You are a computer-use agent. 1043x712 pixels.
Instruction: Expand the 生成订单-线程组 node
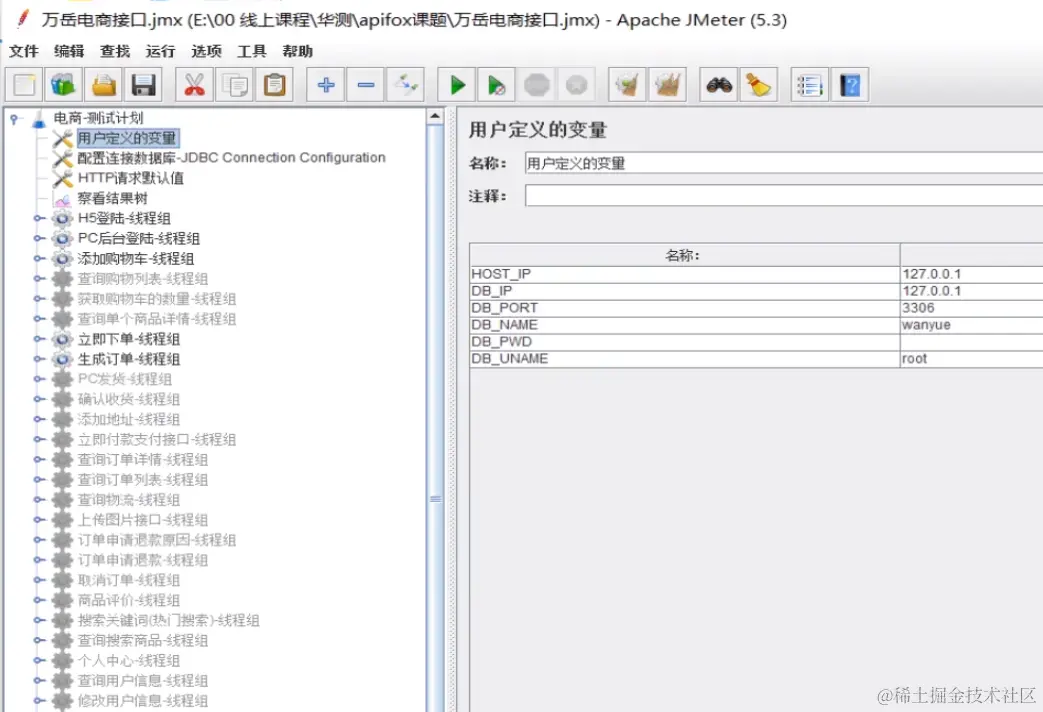pos(39,359)
